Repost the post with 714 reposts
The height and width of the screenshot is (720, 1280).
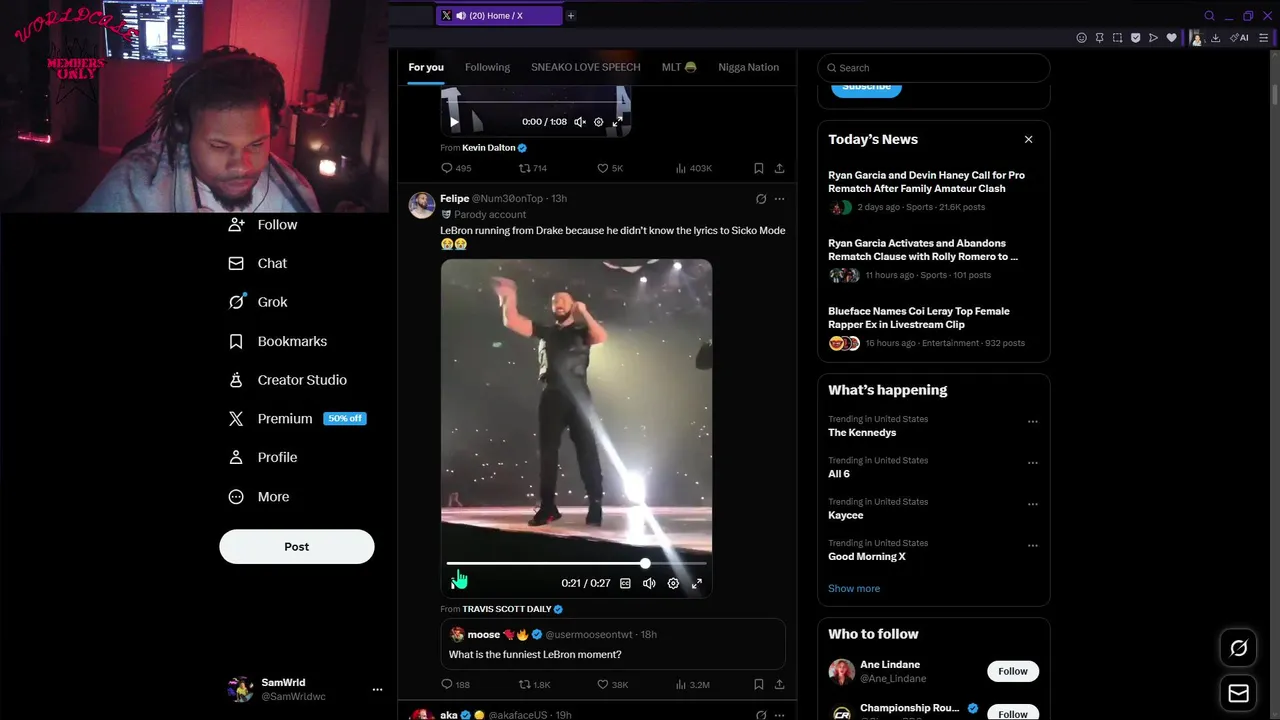tap(533, 168)
